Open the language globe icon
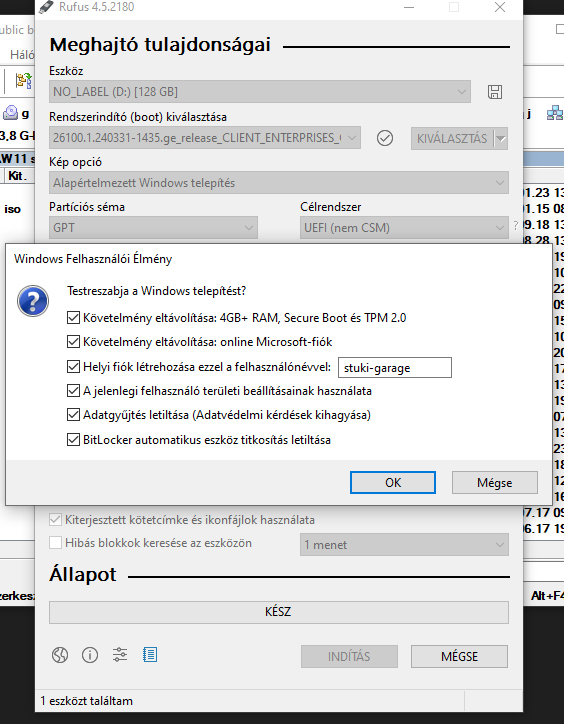The height and width of the screenshot is (724, 564). [60, 655]
